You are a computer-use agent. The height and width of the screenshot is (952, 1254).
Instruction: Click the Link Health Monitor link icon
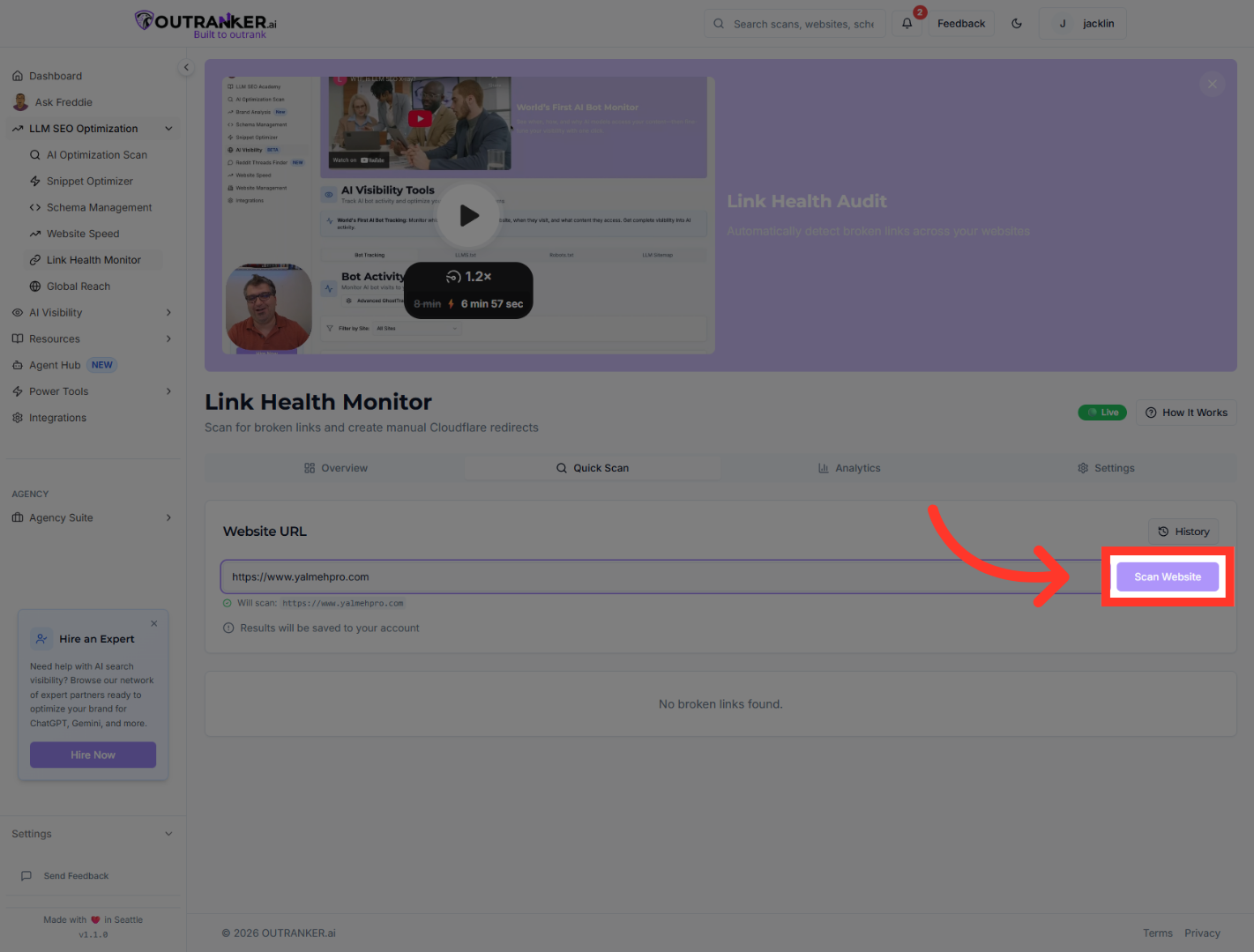(x=35, y=260)
